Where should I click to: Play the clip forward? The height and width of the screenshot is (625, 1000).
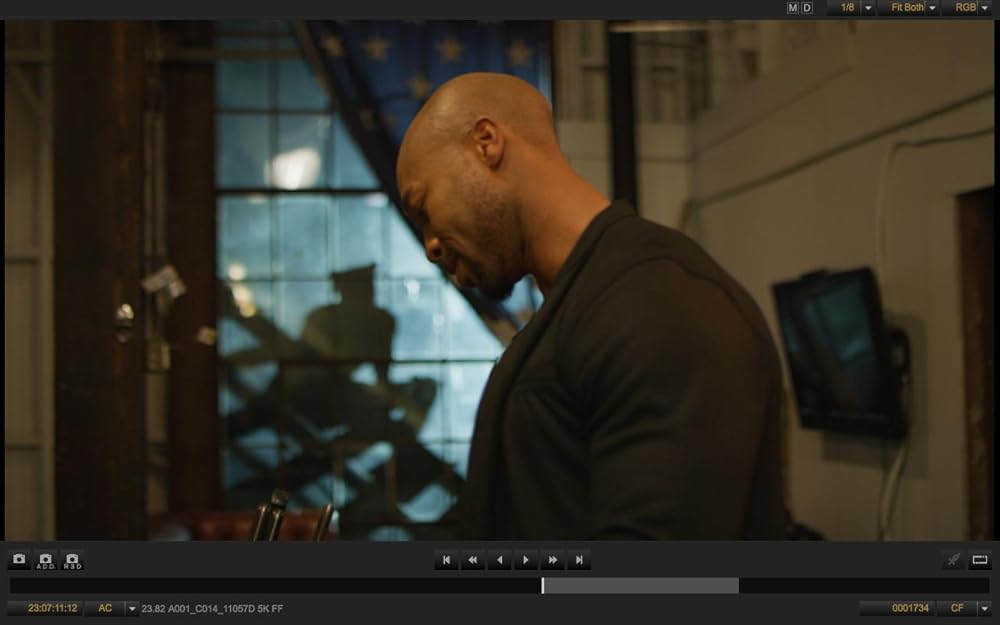pyautogui.click(x=526, y=560)
